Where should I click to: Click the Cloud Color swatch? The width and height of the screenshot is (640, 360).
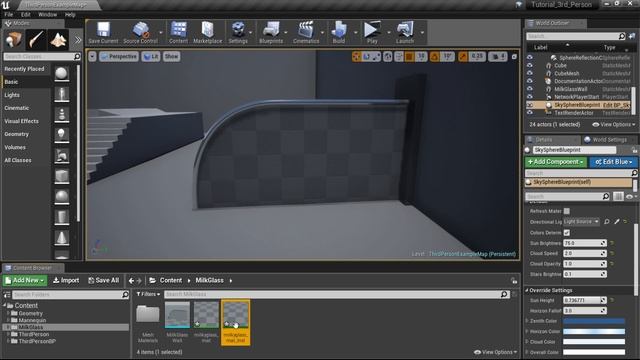pyautogui.click(x=594, y=342)
